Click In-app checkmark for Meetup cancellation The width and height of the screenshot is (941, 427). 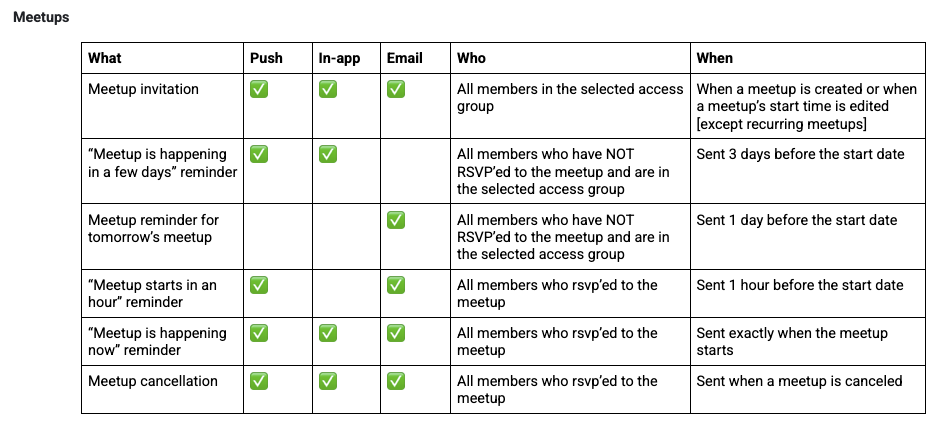pyautogui.click(x=328, y=381)
